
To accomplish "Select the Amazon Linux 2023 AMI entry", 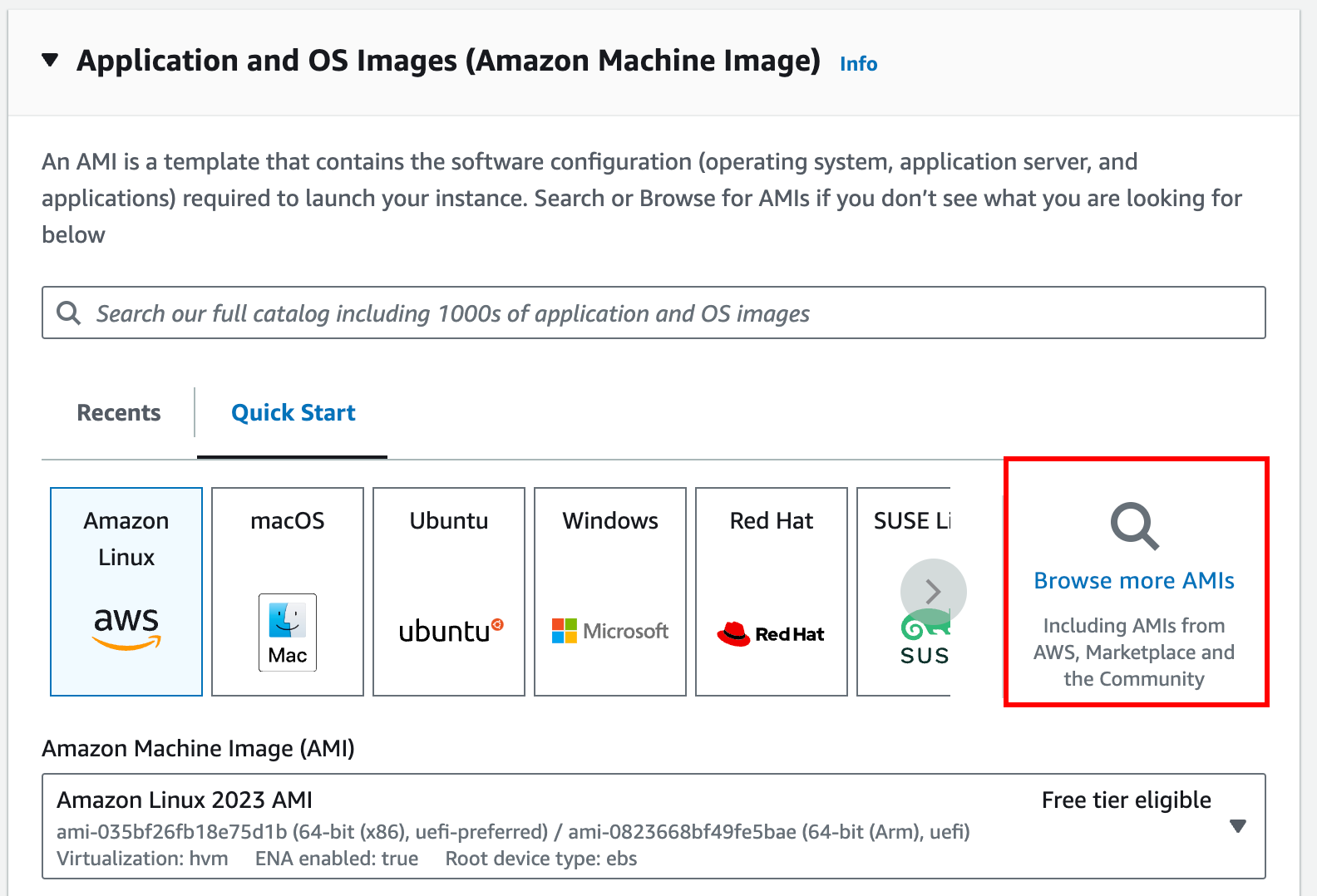I will 185,800.
